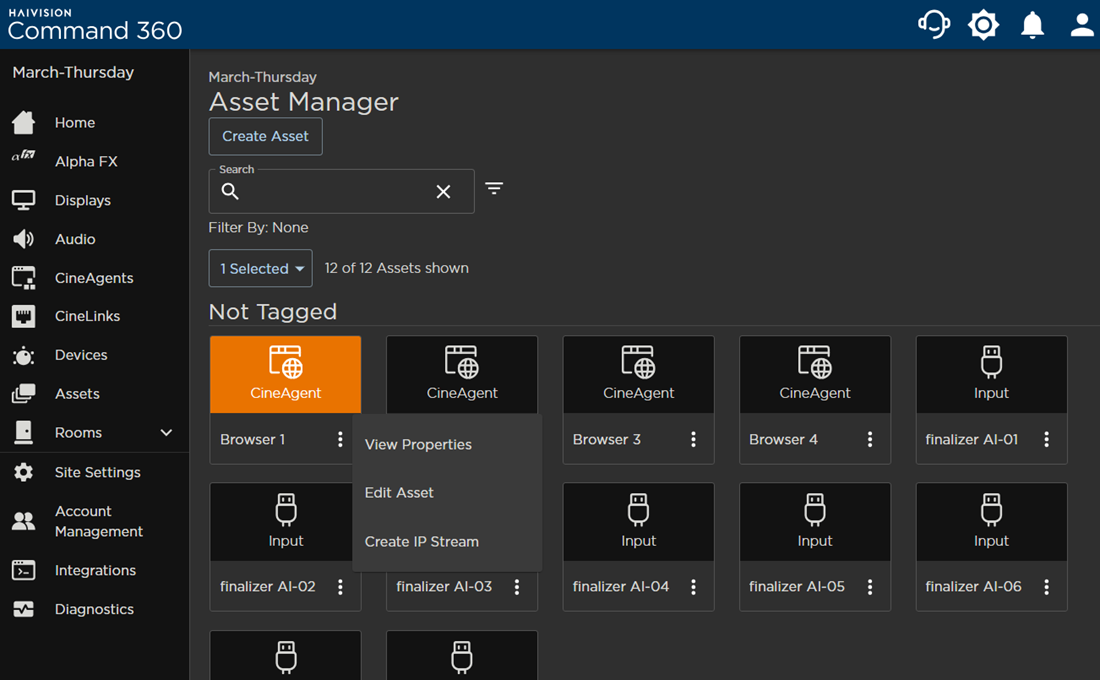
Task: Click the Command 360 logo
Action: tap(95, 25)
